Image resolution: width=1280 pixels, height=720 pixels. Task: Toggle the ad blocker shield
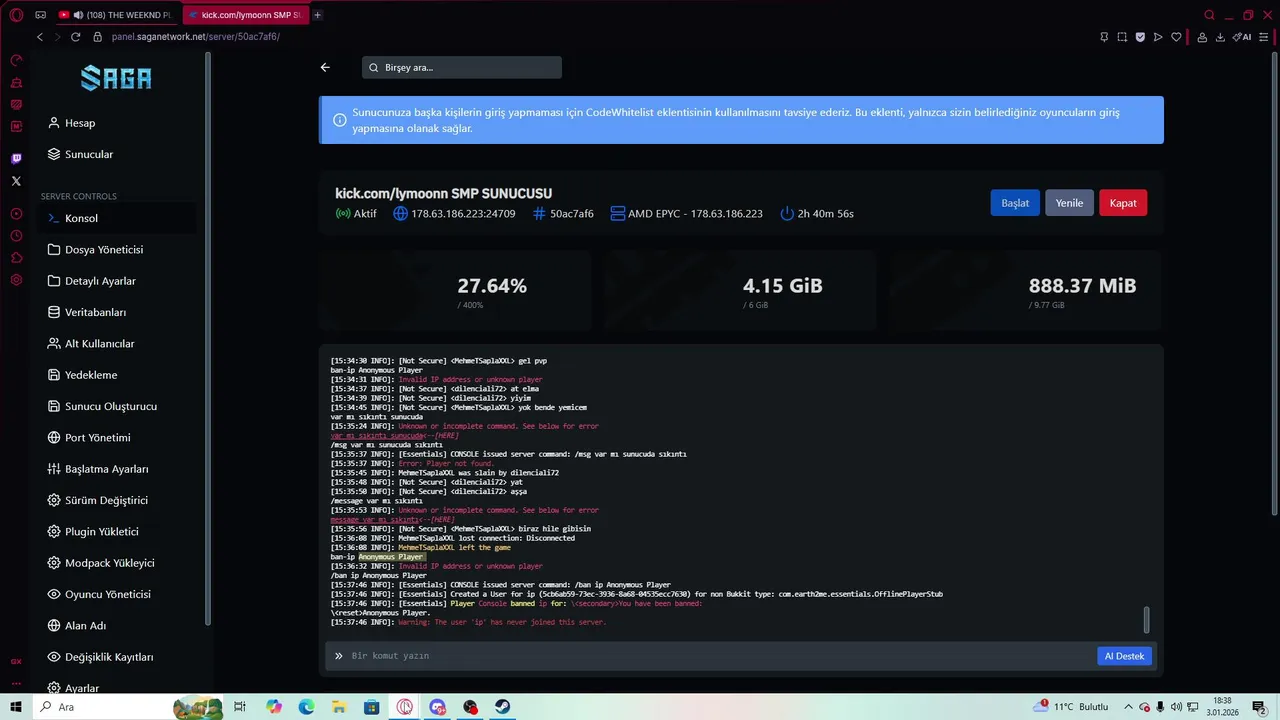click(x=1140, y=37)
